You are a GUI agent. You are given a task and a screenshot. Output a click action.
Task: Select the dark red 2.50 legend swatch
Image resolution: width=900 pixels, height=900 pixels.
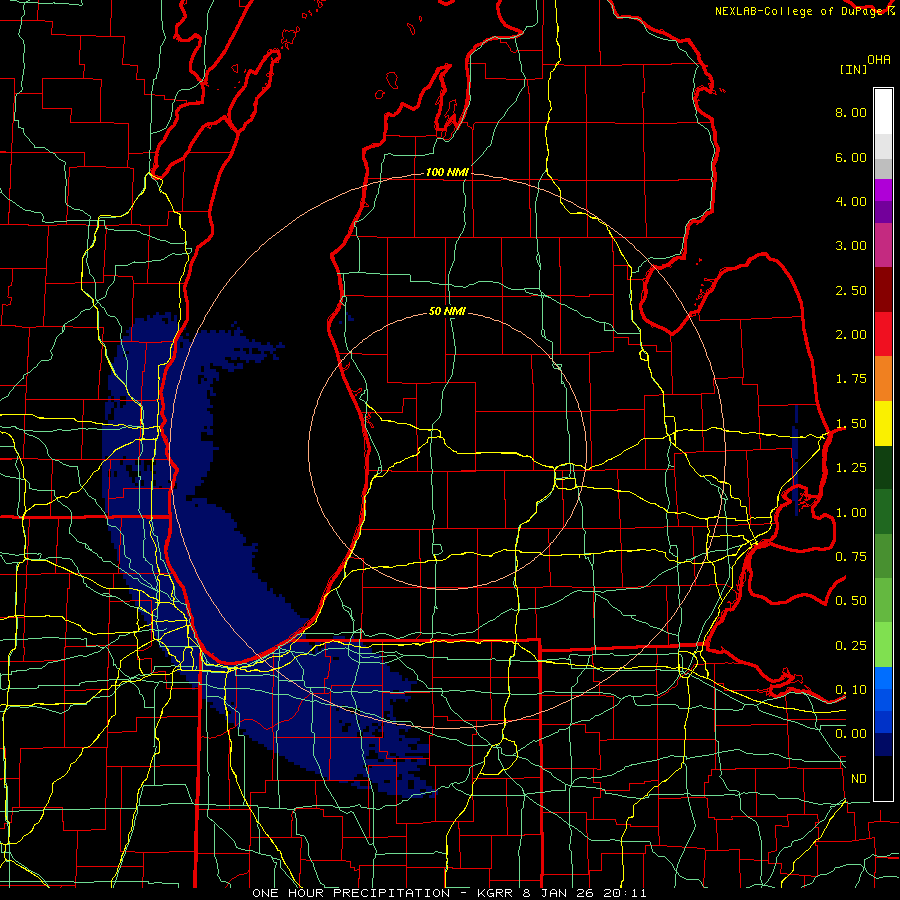883,289
